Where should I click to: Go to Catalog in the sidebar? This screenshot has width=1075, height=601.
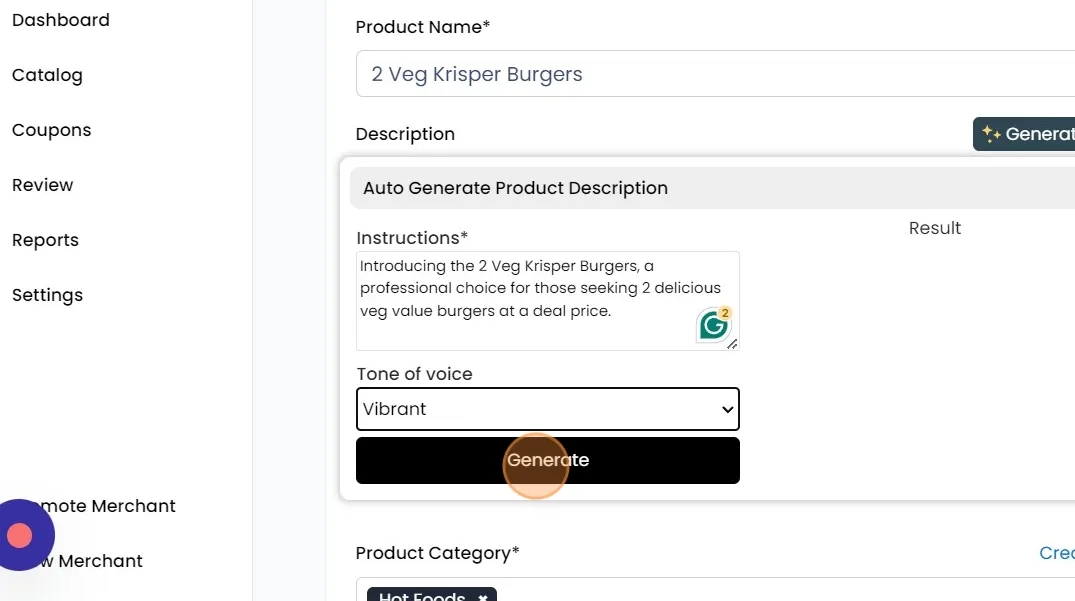[x=47, y=75]
